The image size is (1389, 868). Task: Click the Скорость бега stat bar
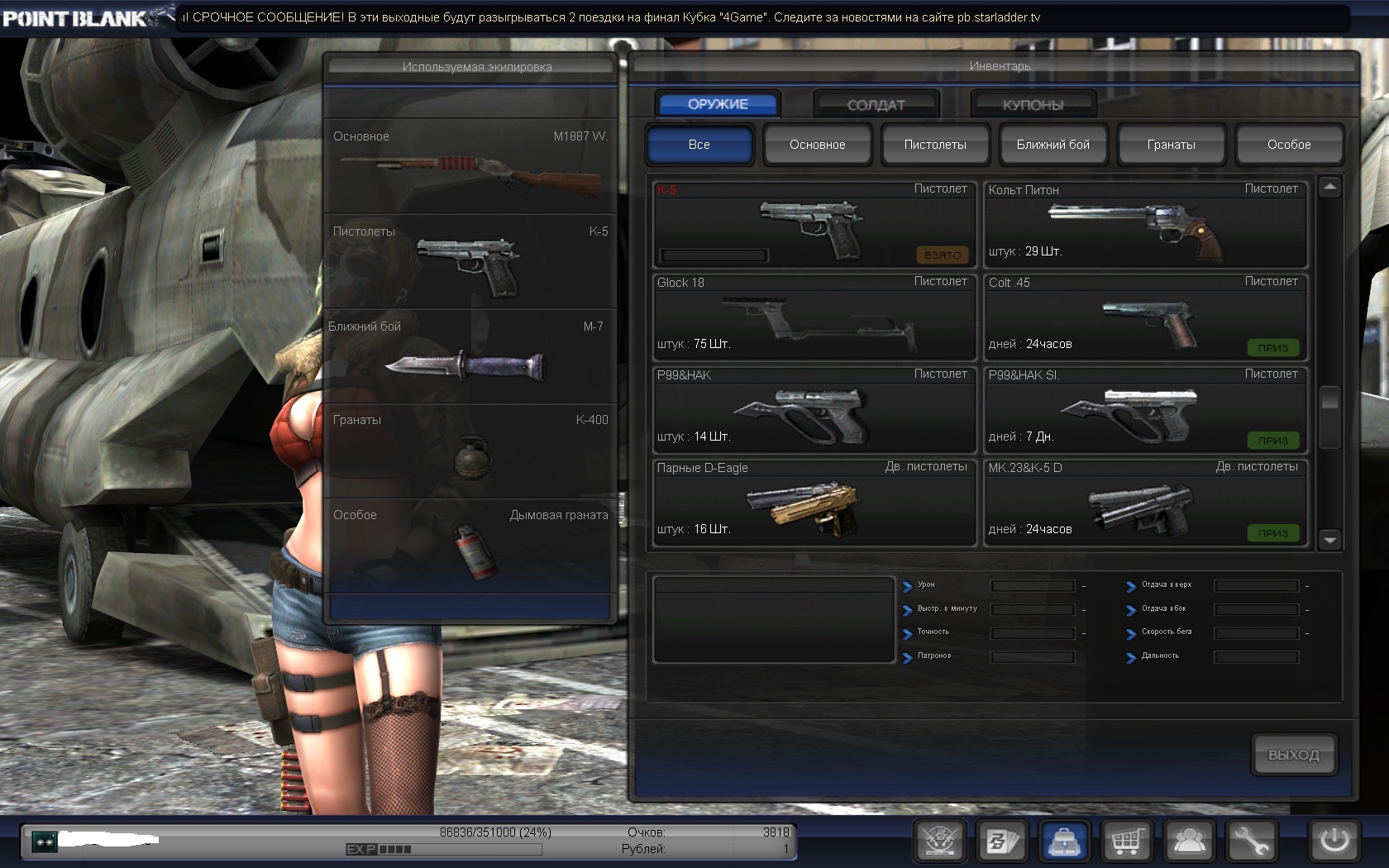(x=1257, y=633)
